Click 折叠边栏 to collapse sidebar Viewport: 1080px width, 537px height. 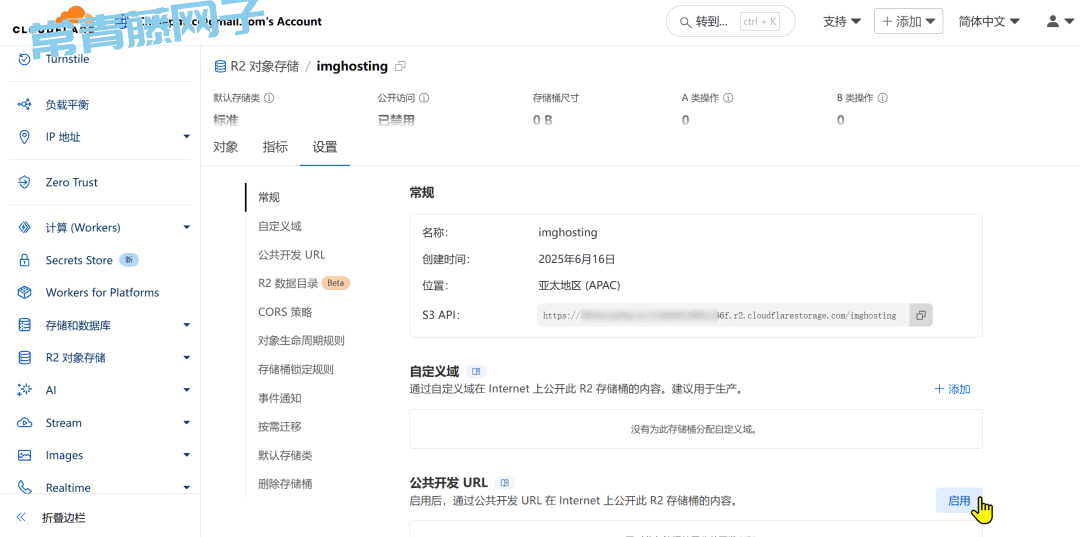click(64, 518)
